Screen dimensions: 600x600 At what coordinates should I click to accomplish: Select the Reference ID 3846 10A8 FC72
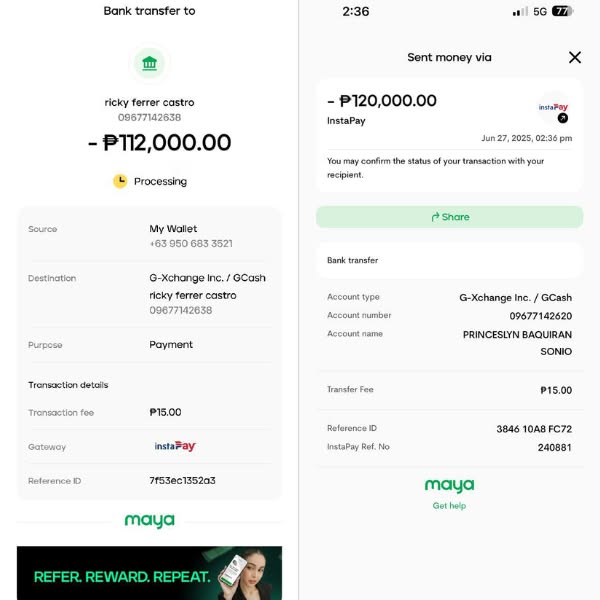[534, 429]
